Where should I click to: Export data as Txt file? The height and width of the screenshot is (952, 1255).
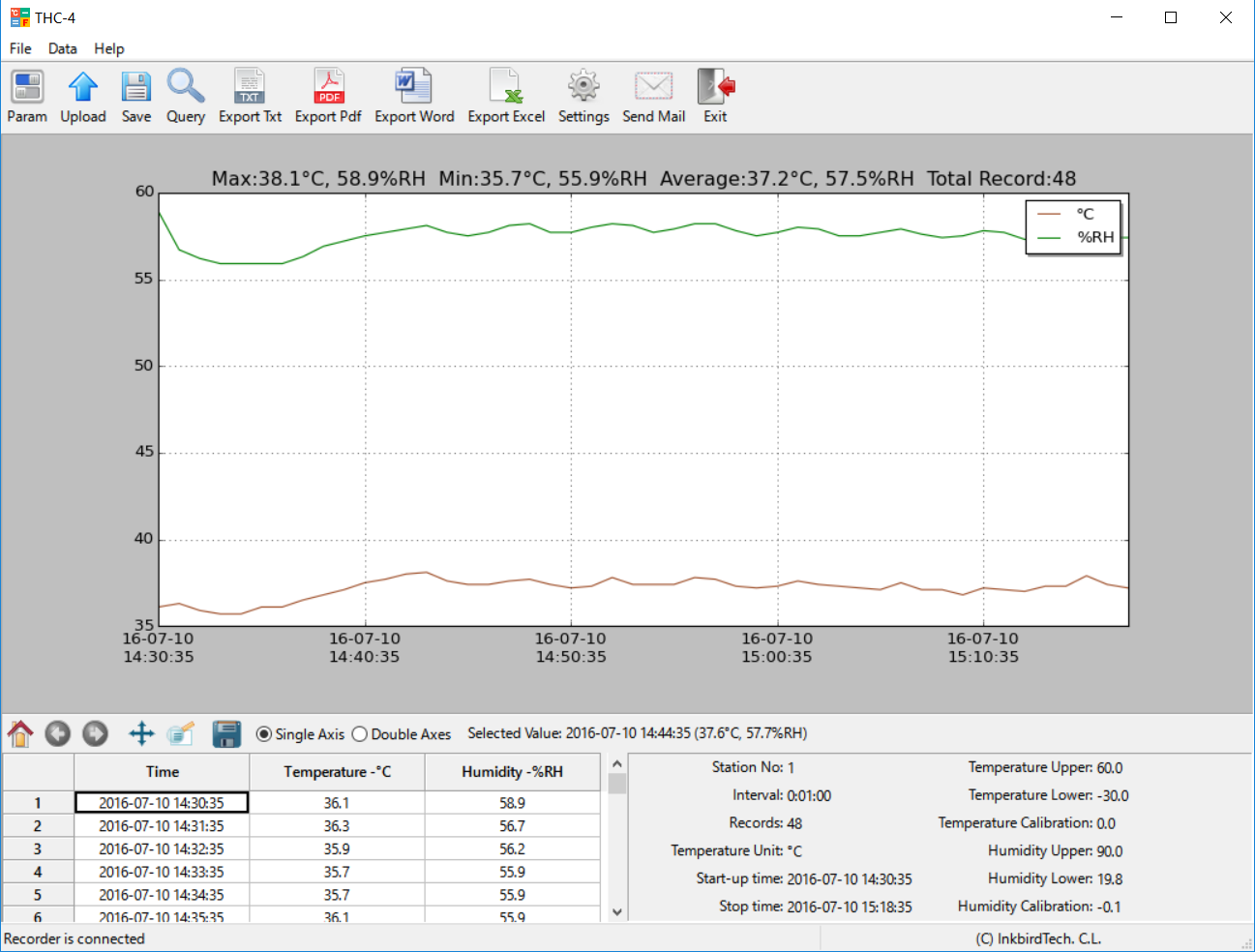pos(250,87)
